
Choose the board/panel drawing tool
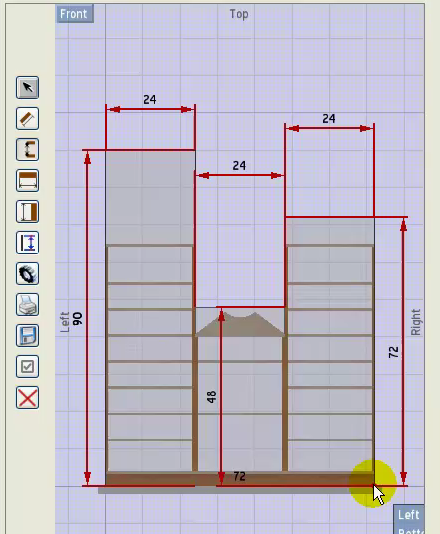point(27,119)
